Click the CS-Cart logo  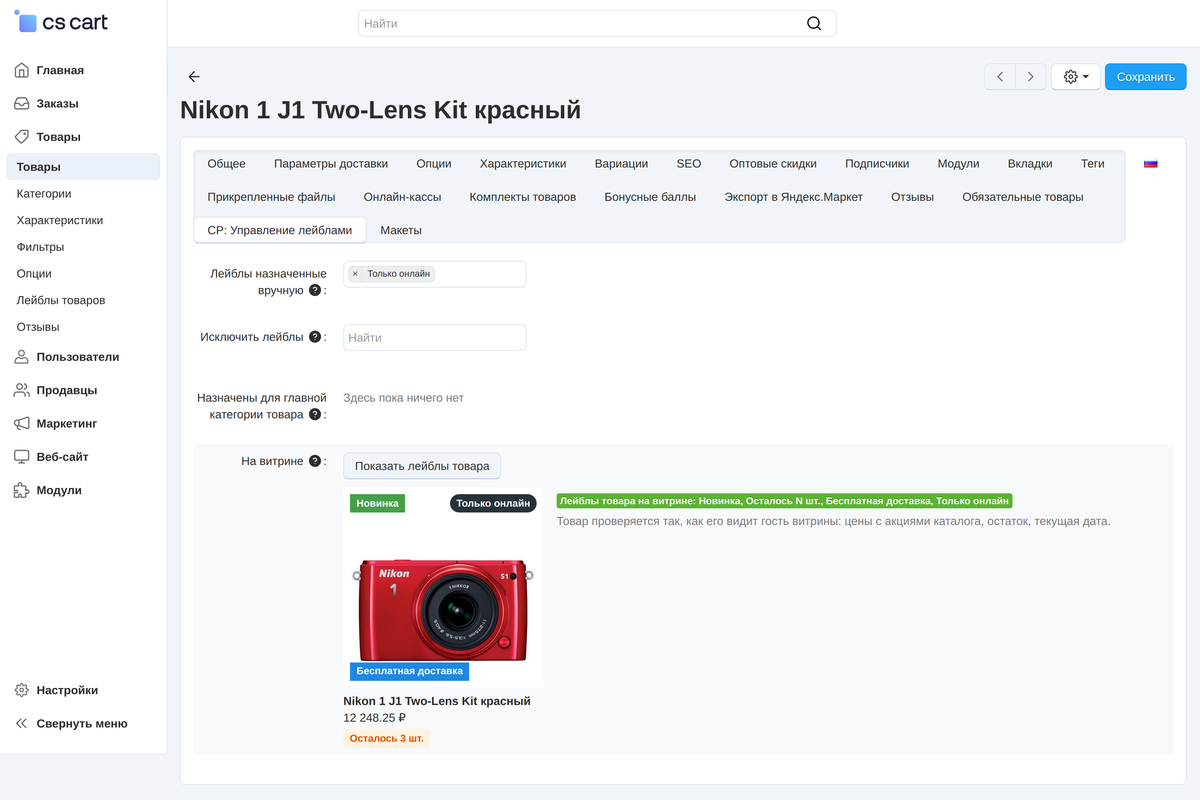61,22
